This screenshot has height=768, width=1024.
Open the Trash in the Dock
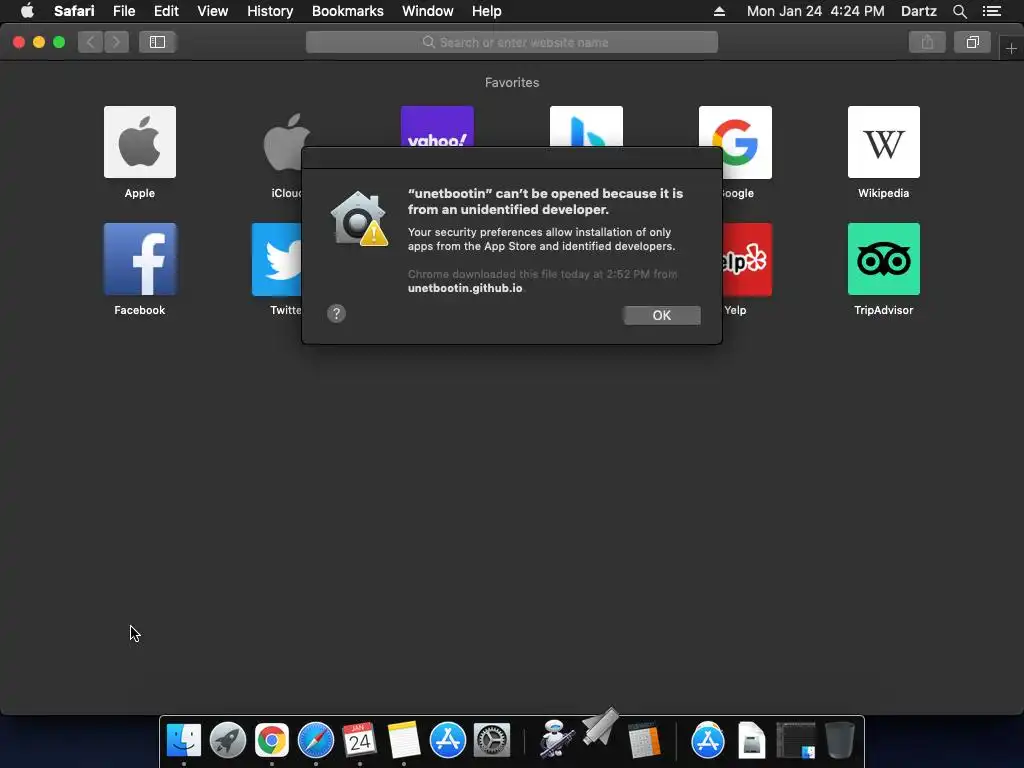(x=839, y=740)
